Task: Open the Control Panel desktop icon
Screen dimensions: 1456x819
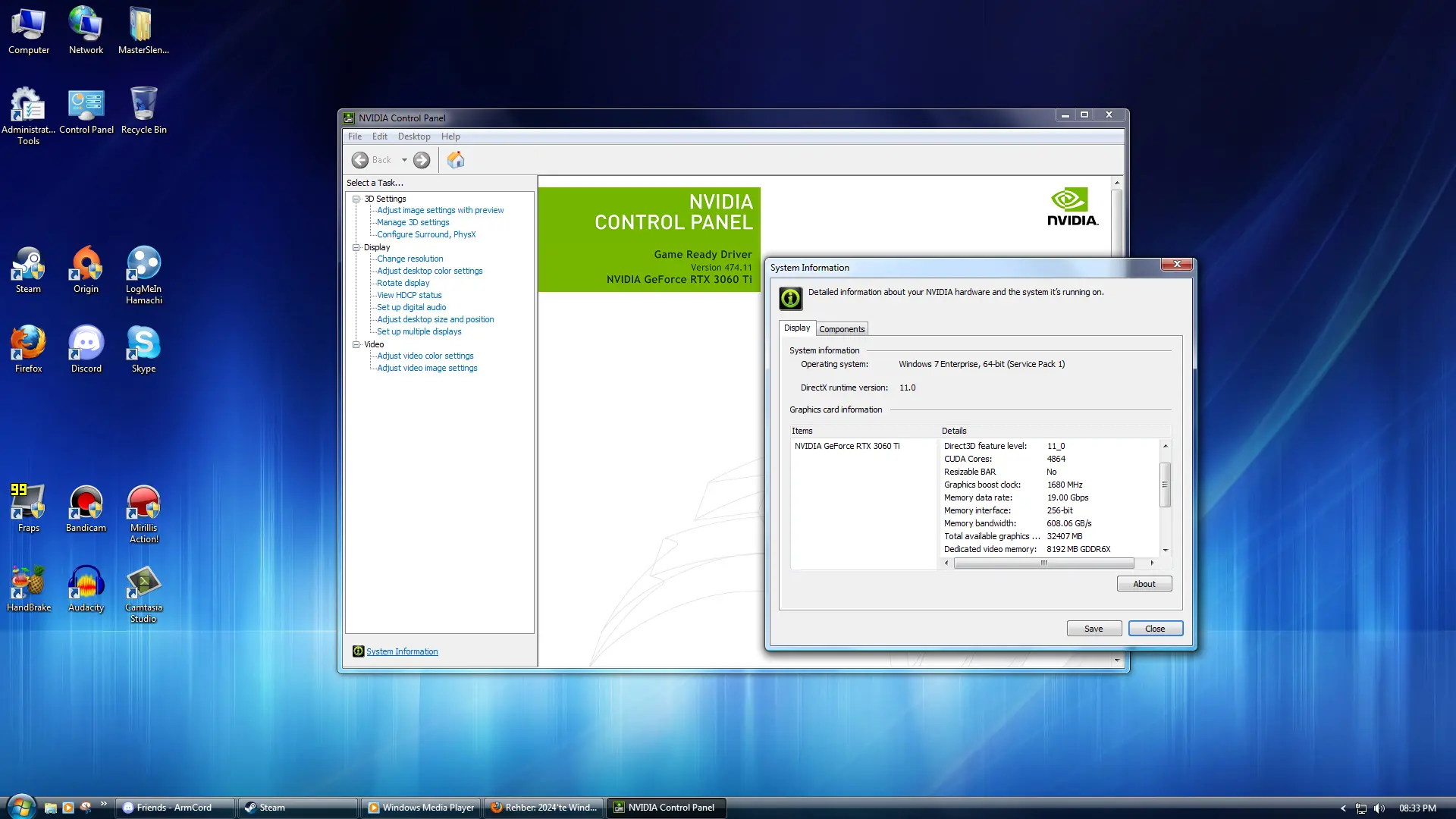Action: pos(86,111)
